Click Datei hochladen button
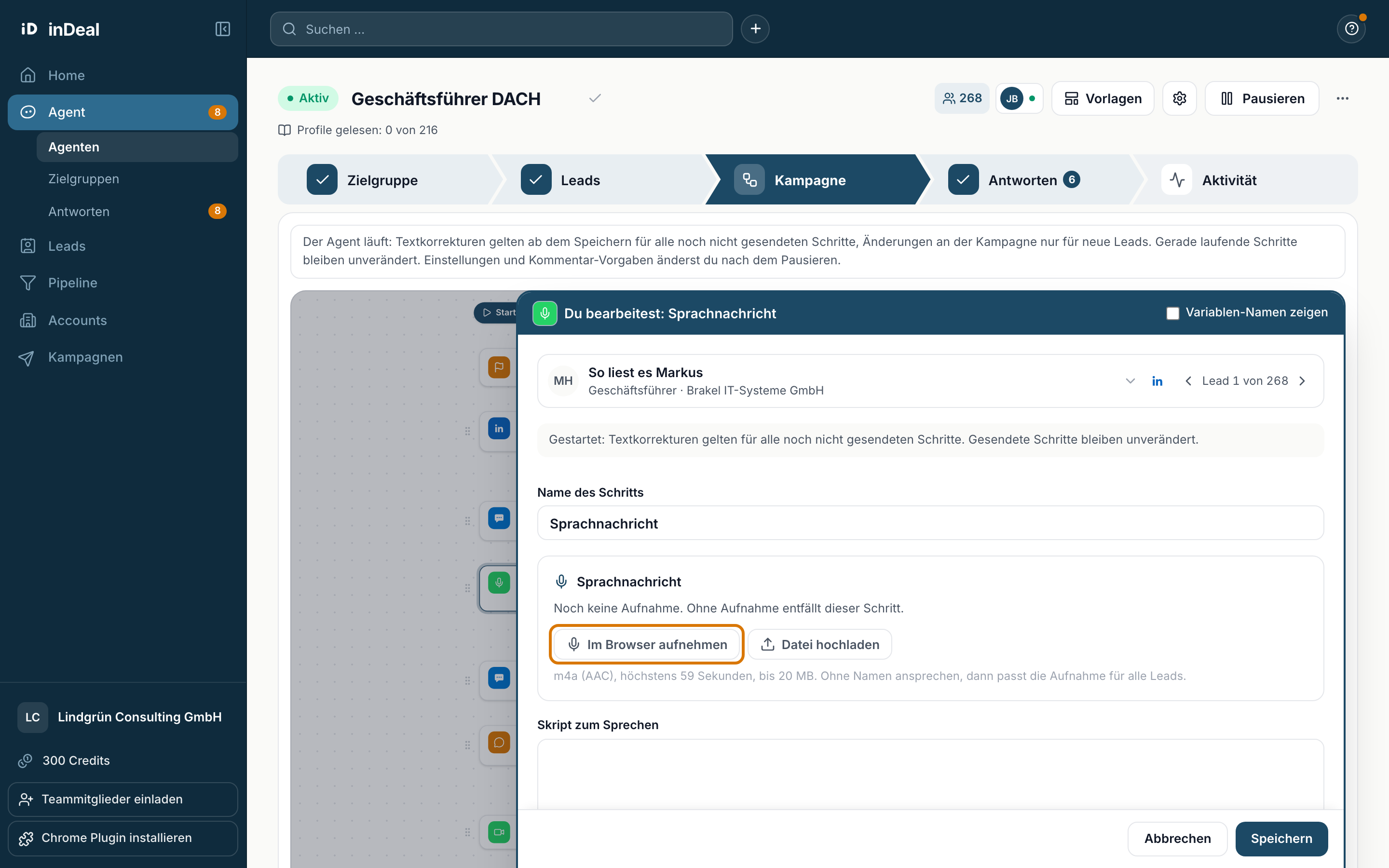This screenshot has height=868, width=1389. [819, 644]
